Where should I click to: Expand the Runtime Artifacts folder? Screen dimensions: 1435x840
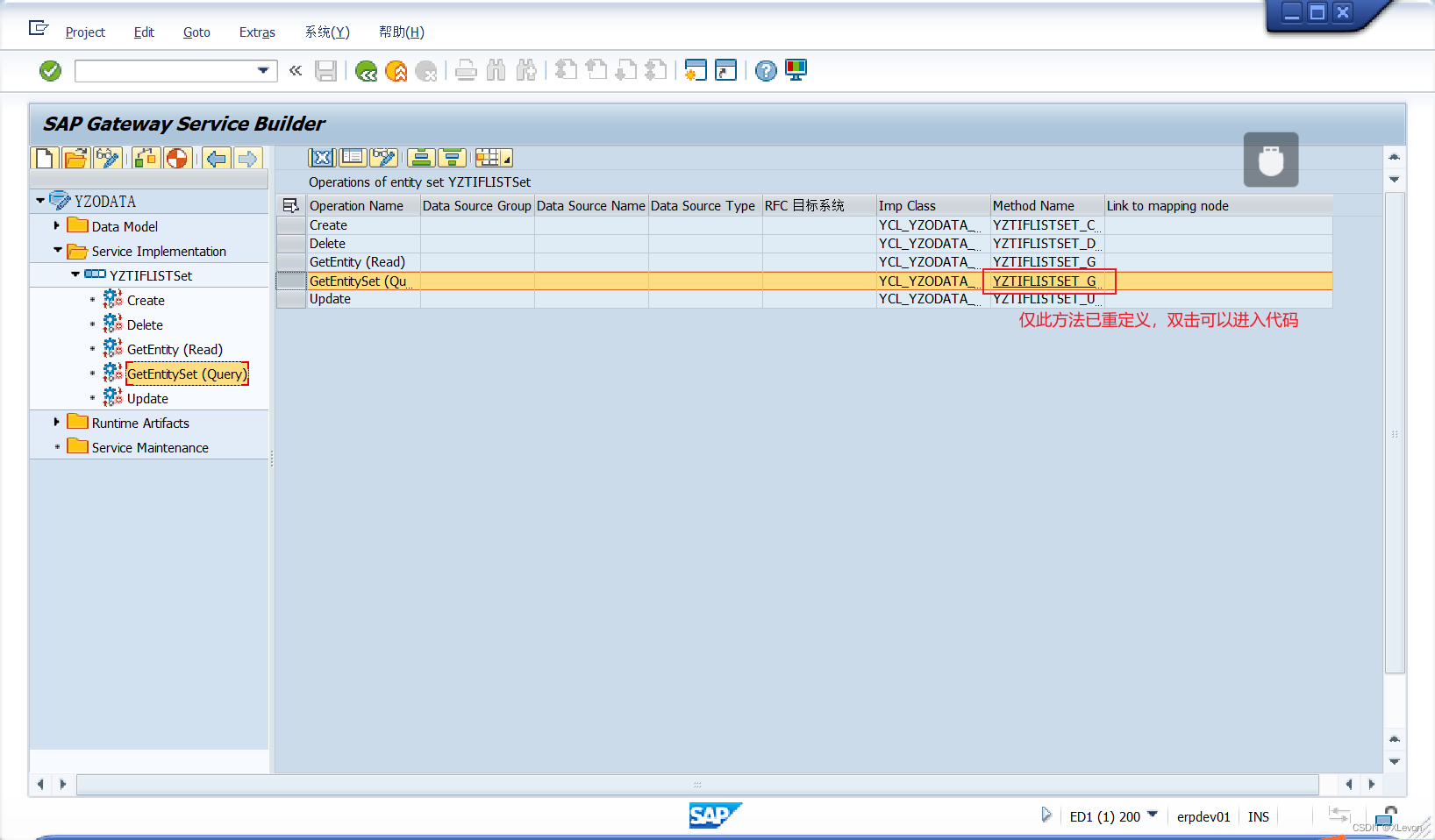pos(57,422)
